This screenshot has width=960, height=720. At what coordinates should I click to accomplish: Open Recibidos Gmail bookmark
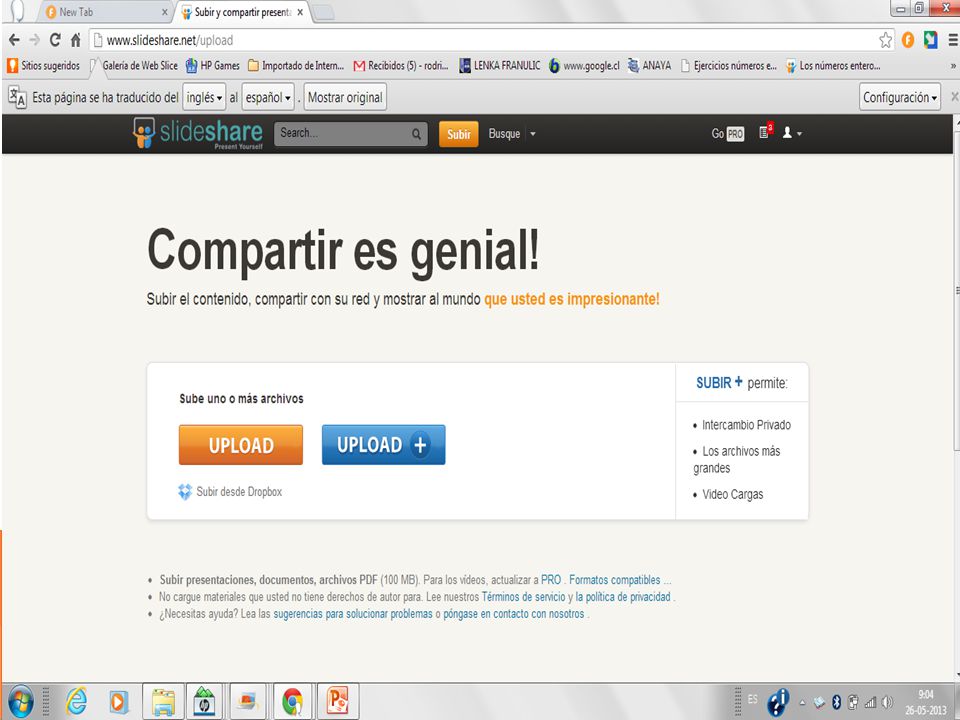click(x=401, y=66)
